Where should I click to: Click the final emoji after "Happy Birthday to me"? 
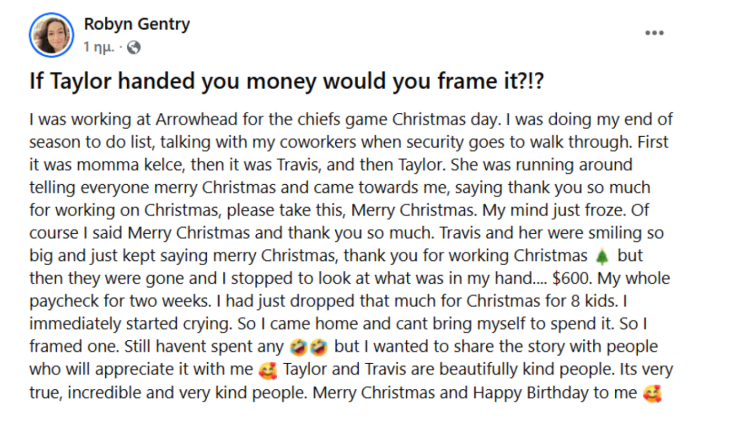pyautogui.click(x=654, y=394)
